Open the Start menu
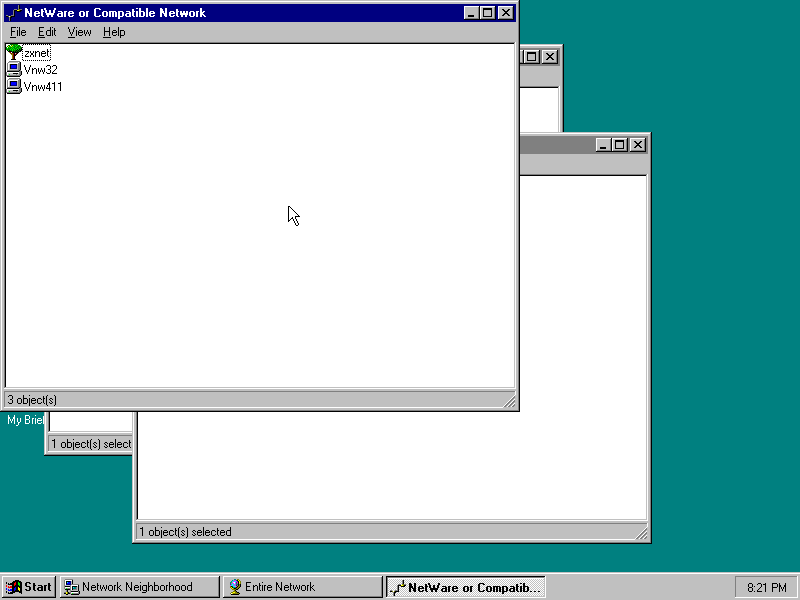The height and width of the screenshot is (600, 800). pyautogui.click(x=29, y=587)
